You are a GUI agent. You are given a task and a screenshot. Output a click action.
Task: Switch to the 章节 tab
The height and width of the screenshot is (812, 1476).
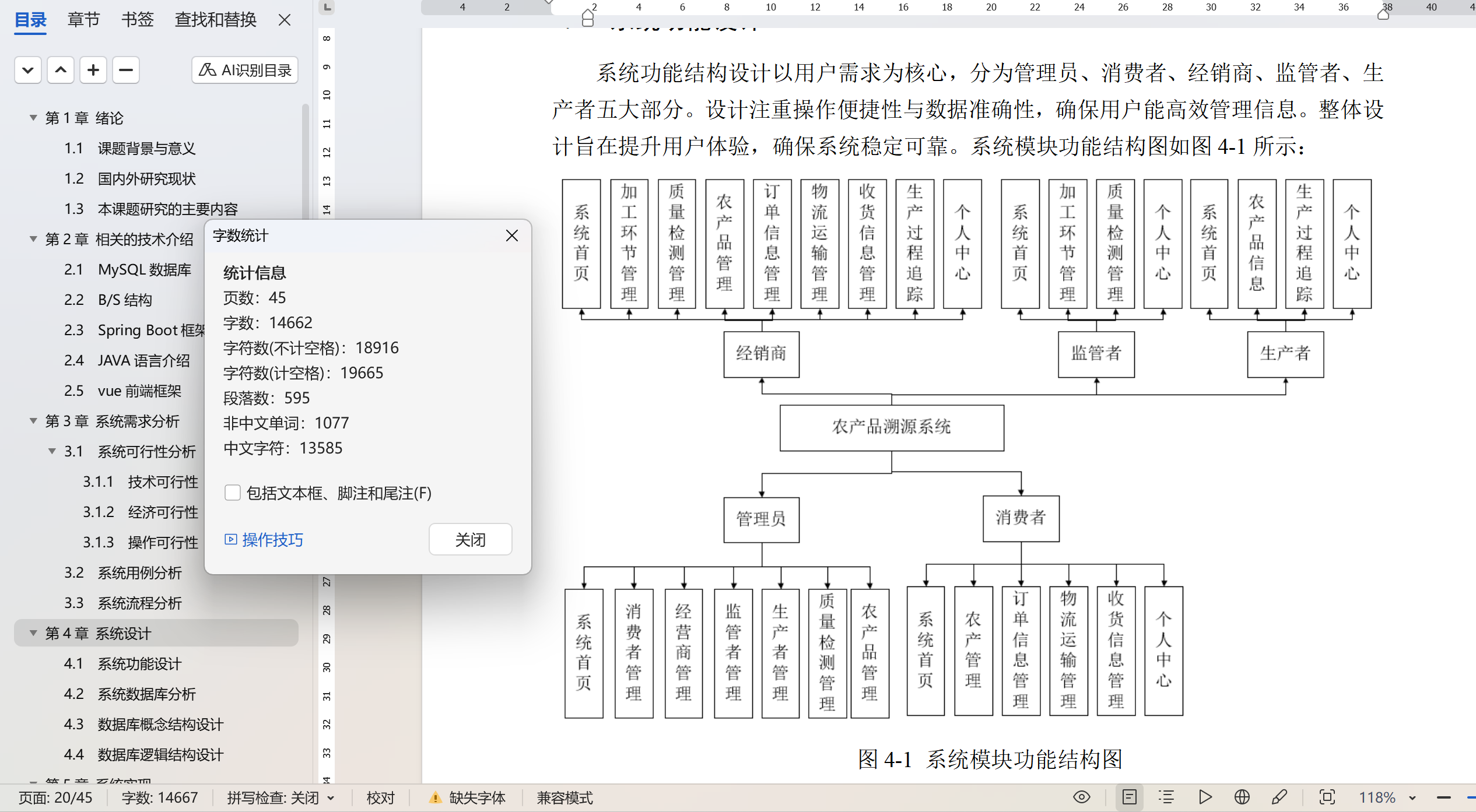point(83,20)
